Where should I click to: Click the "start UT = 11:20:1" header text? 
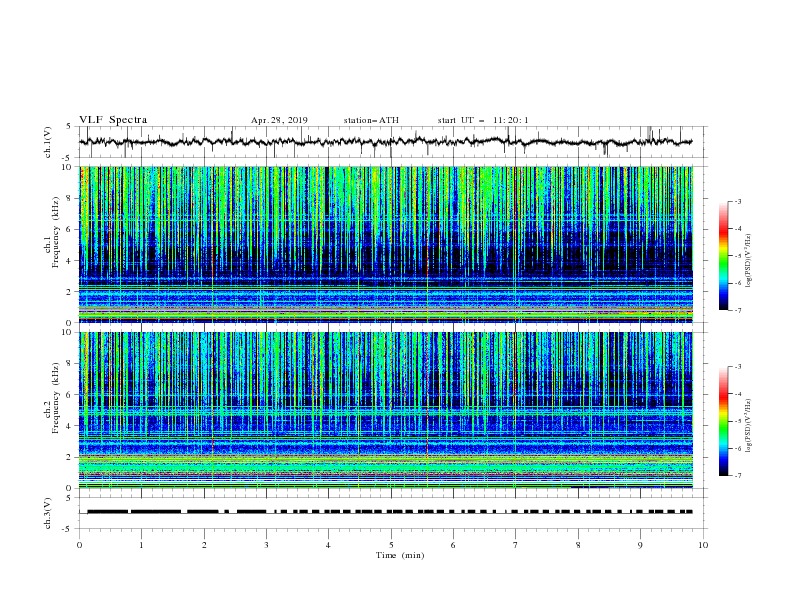[483, 120]
